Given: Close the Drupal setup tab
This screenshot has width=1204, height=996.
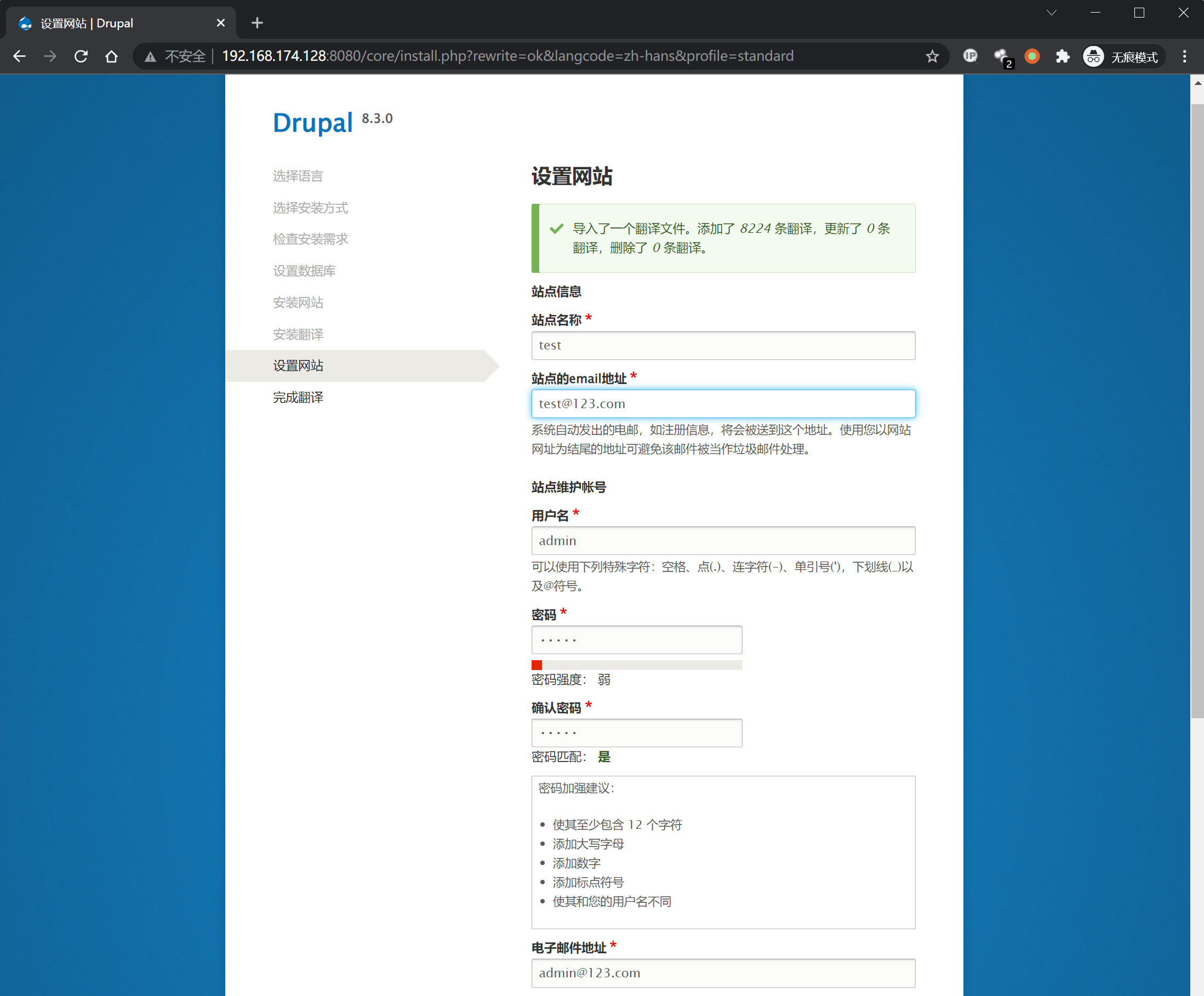Looking at the screenshot, I should (221, 23).
